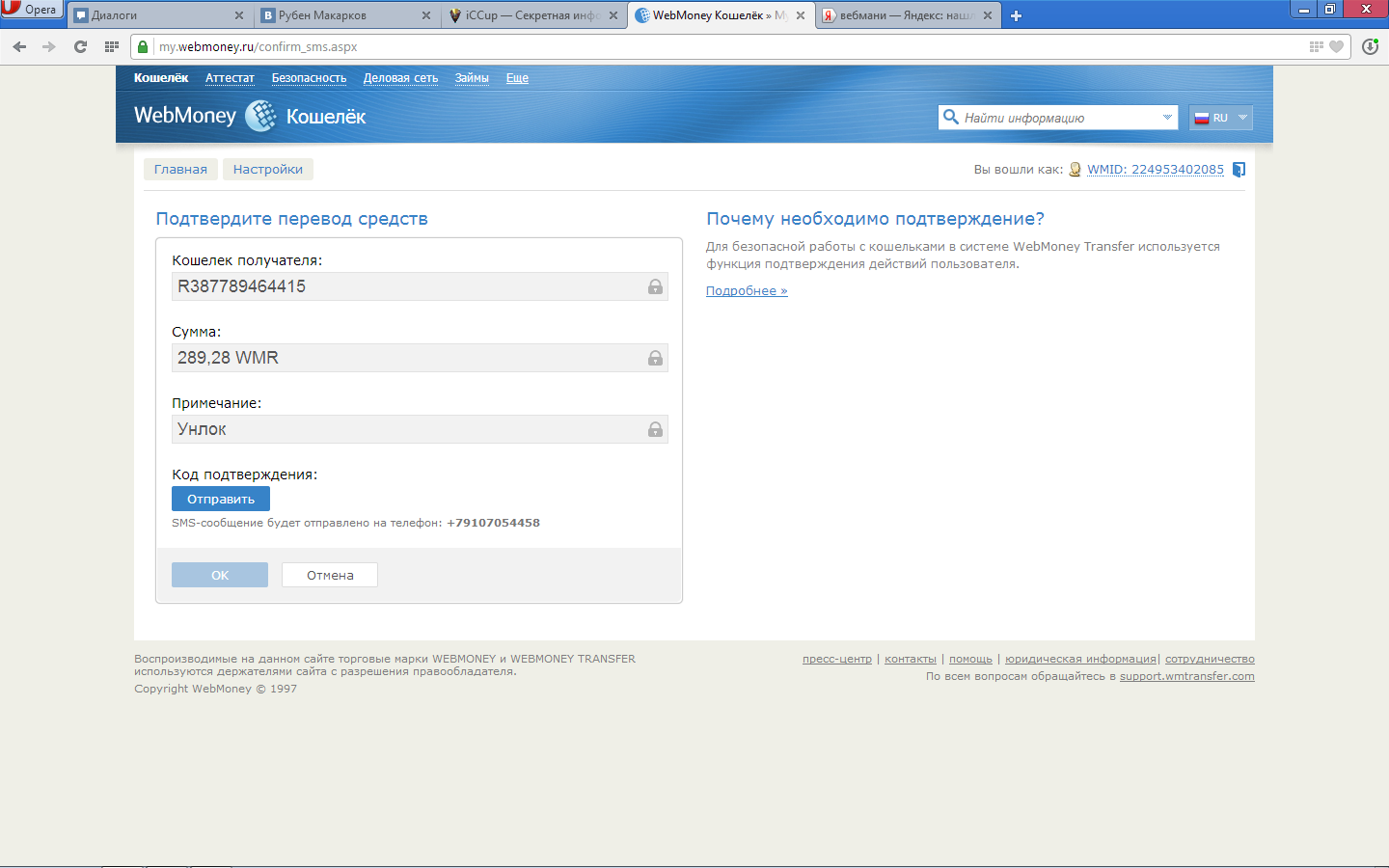Click lock icon in the amount field
This screenshot has height=868, width=1389.
pyautogui.click(x=655, y=358)
